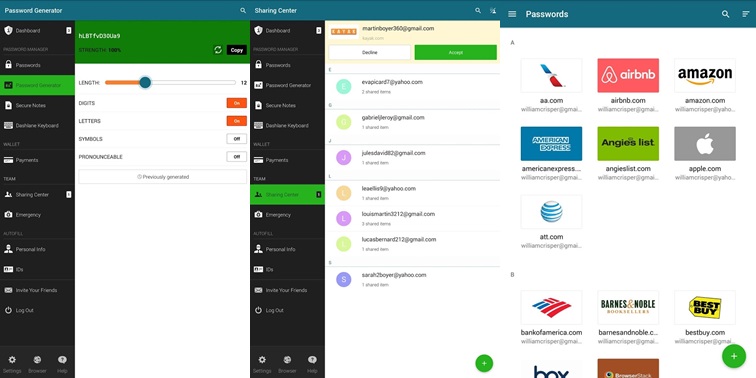Open Passwords in Sharing Center sidebar

pyautogui.click(x=287, y=65)
